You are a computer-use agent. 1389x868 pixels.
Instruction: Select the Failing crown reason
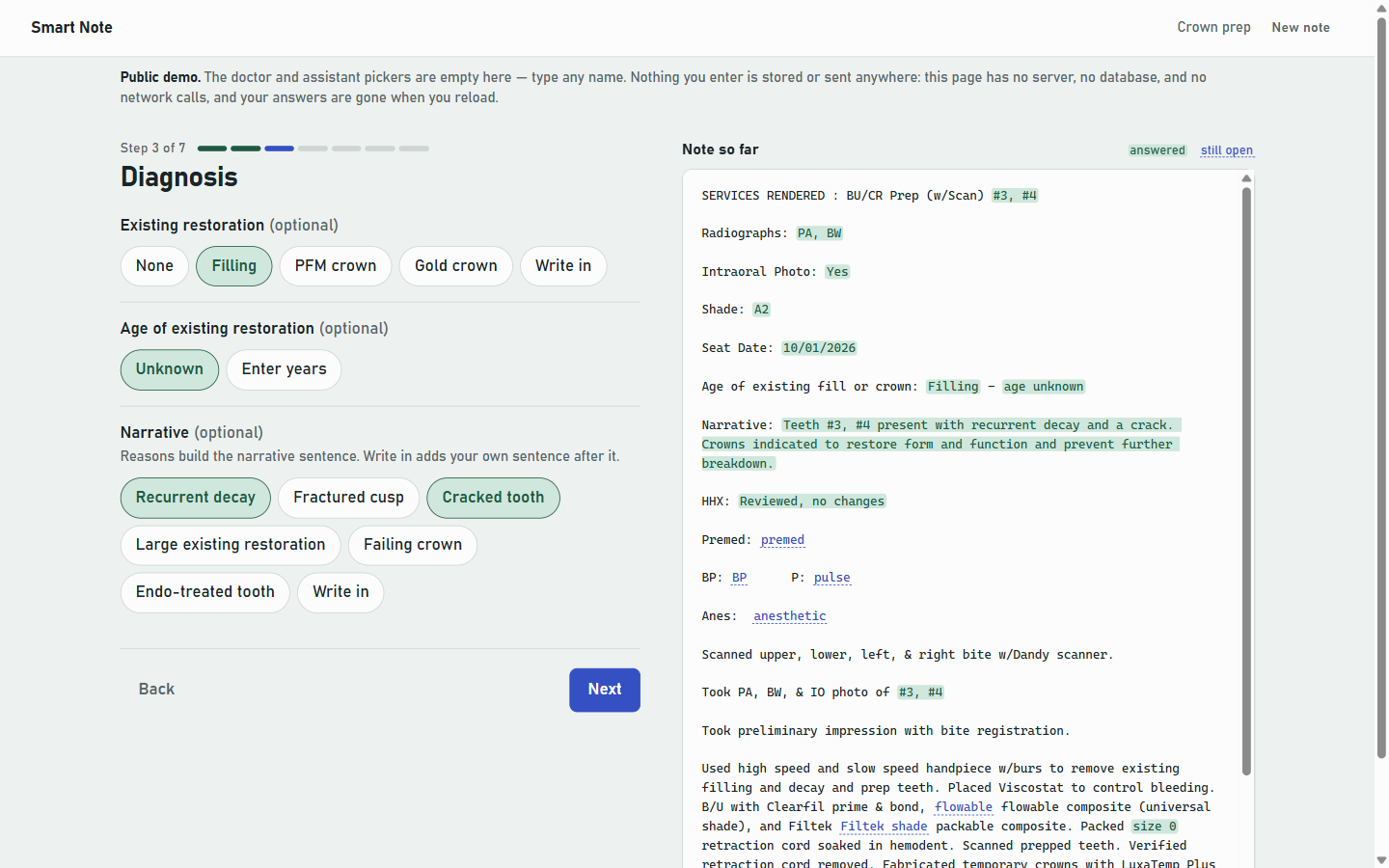point(413,545)
